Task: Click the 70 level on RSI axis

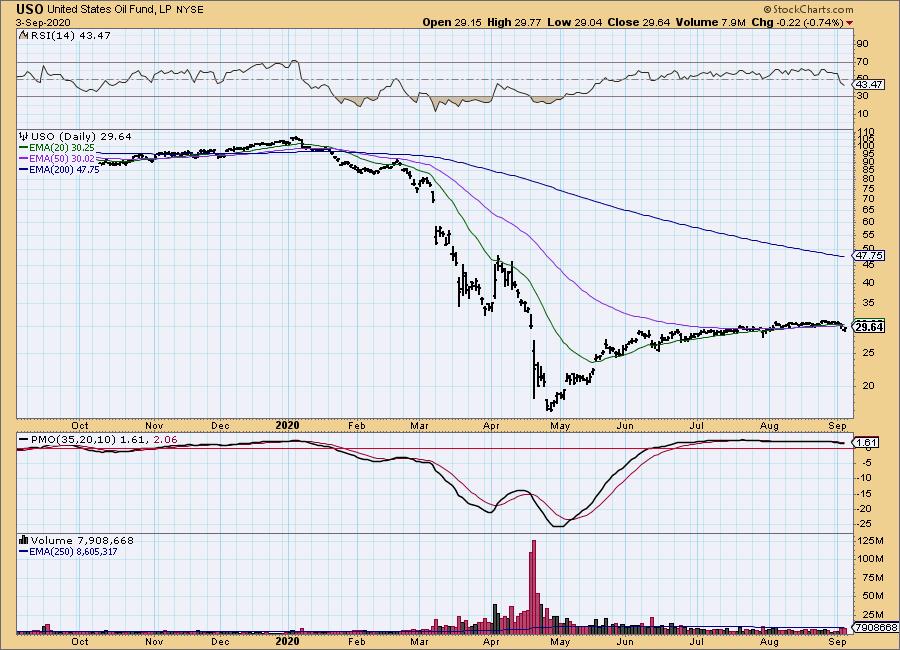Action: pyautogui.click(x=863, y=61)
